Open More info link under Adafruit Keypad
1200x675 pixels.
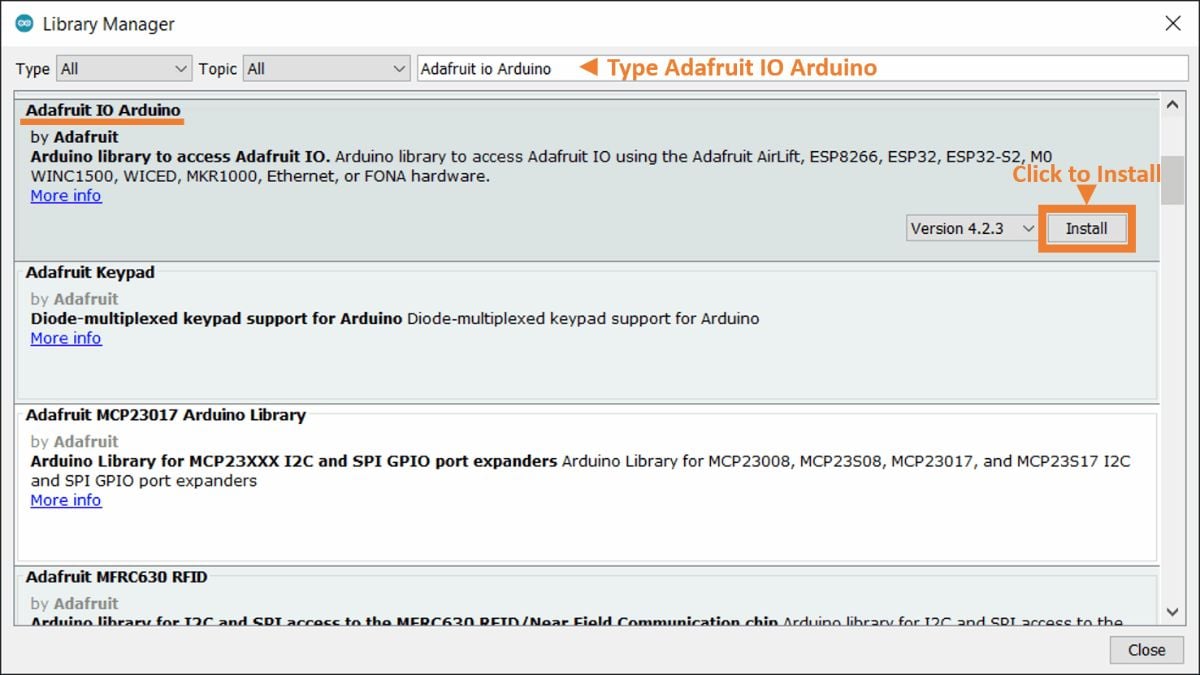[66, 338]
